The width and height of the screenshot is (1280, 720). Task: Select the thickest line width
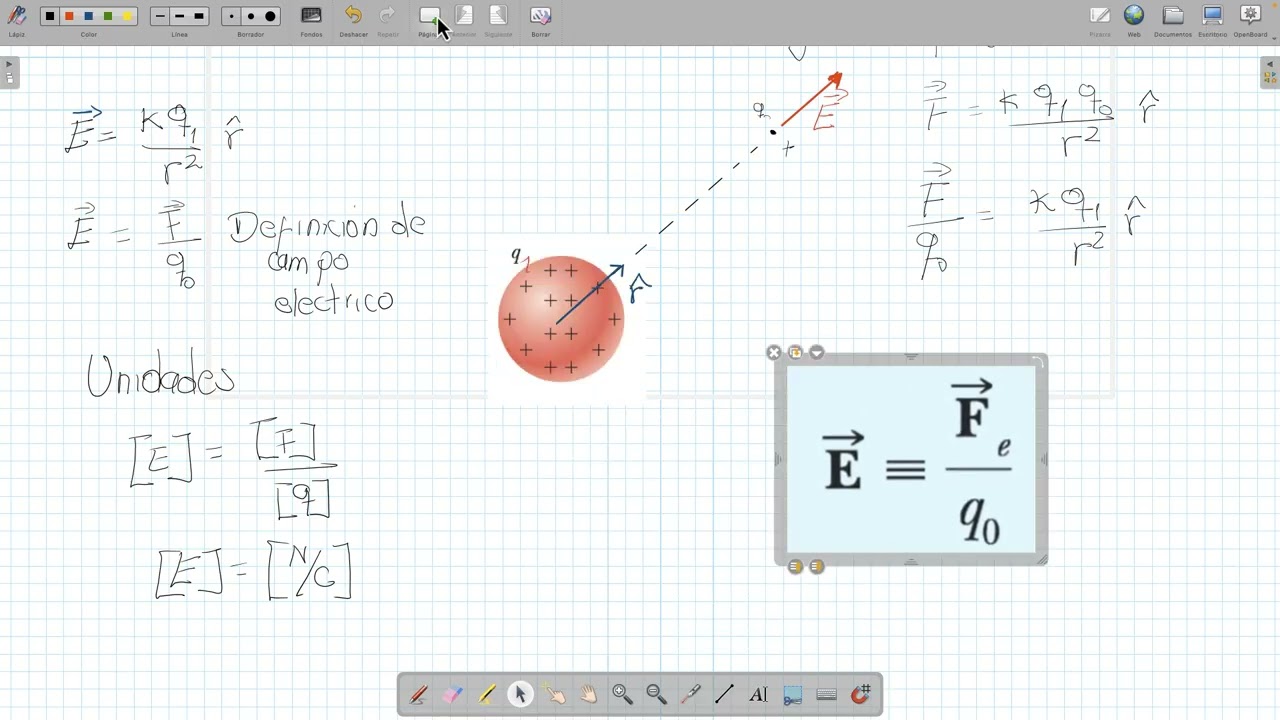pyautogui.click(x=199, y=16)
